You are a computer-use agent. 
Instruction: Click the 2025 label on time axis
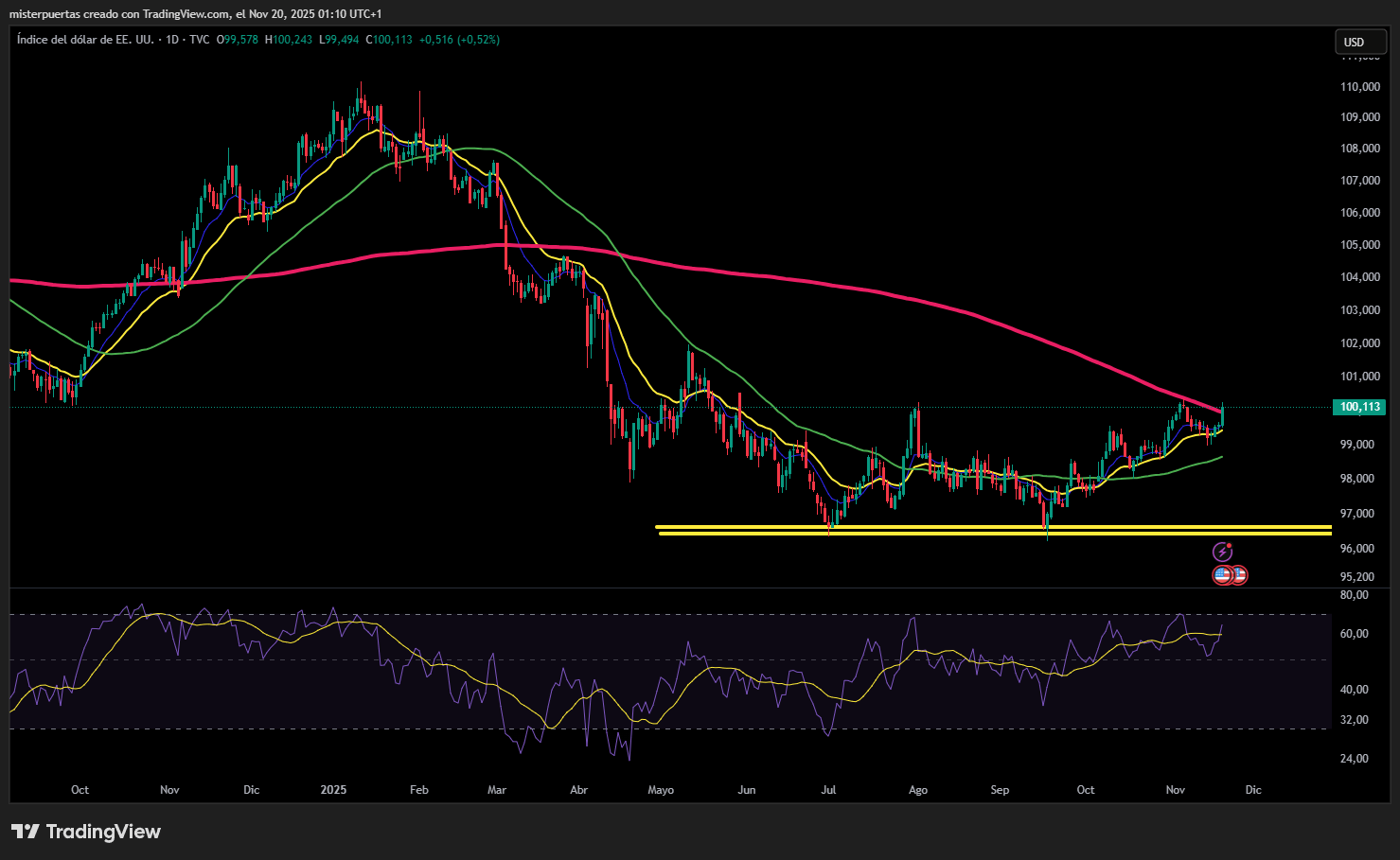click(333, 790)
